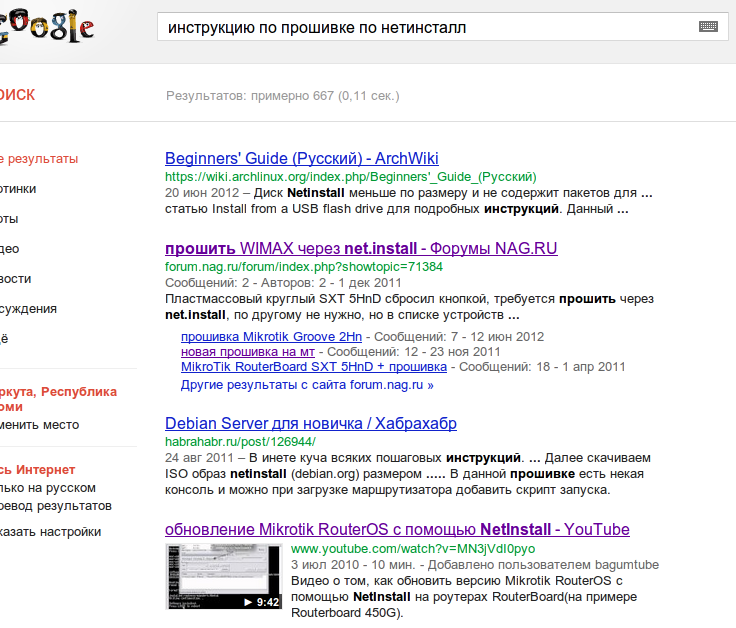Select the news tab ending 'вости'
This screenshot has width=736, height=628.
coord(15,279)
